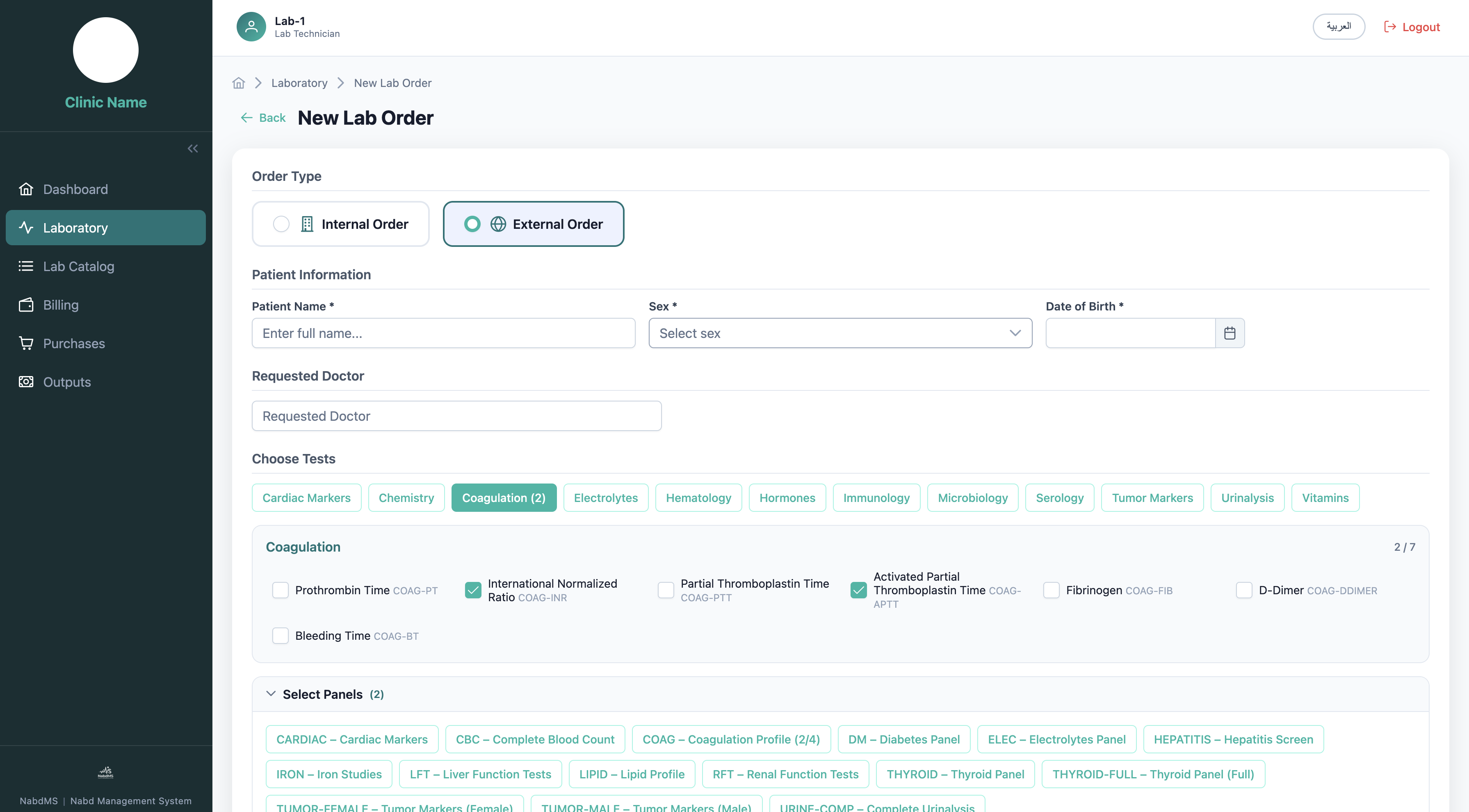Select LIPID – Lipid Profile panel
1469x812 pixels.
click(x=632, y=774)
